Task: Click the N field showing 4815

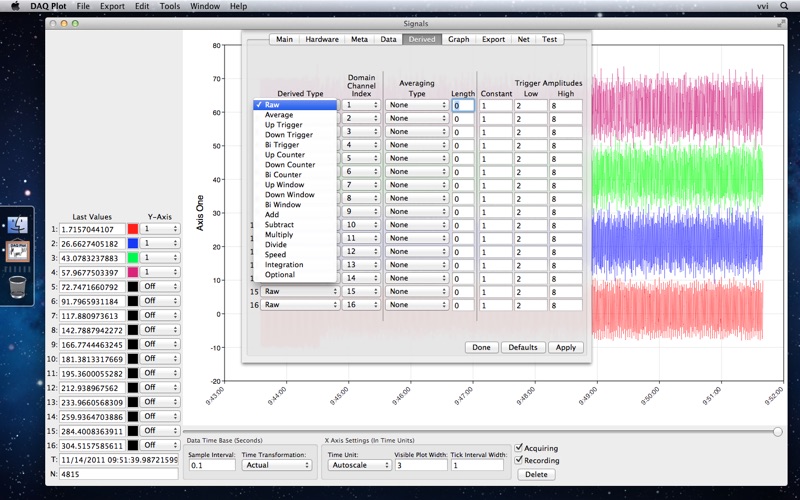Action: [x=119, y=474]
